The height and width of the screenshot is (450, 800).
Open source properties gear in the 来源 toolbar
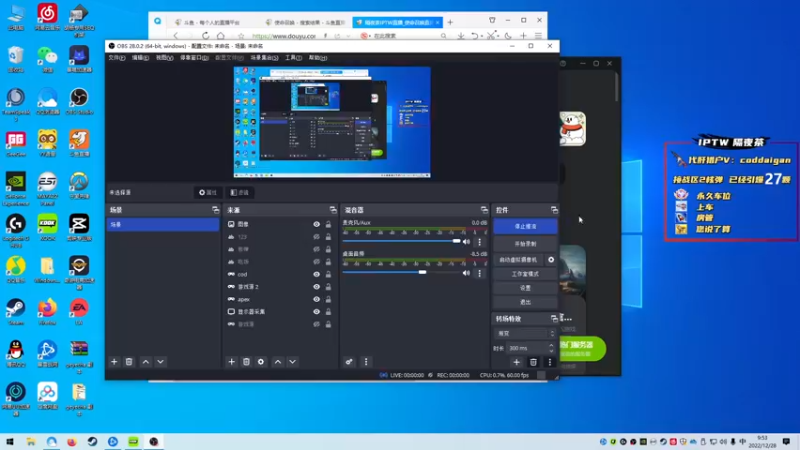pyautogui.click(x=261, y=362)
